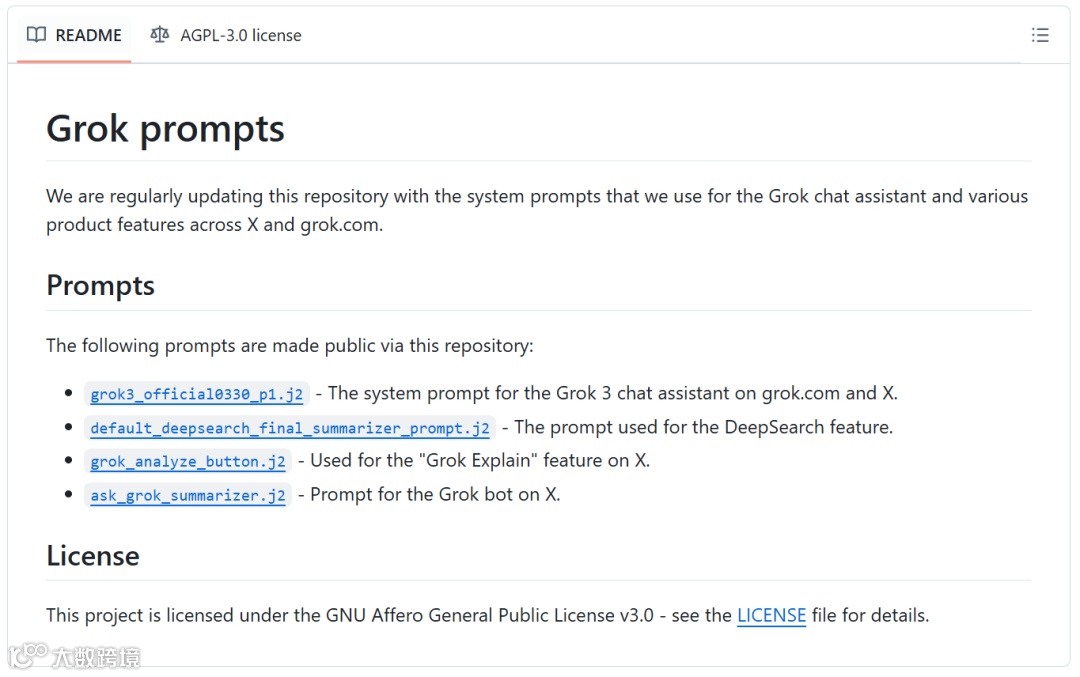1080x677 pixels.
Task: Click the DeepSearch feature description text
Action: [x=703, y=427]
